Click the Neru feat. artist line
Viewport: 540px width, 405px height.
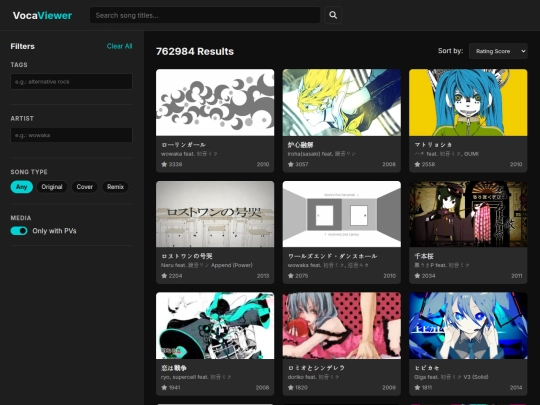(x=207, y=265)
